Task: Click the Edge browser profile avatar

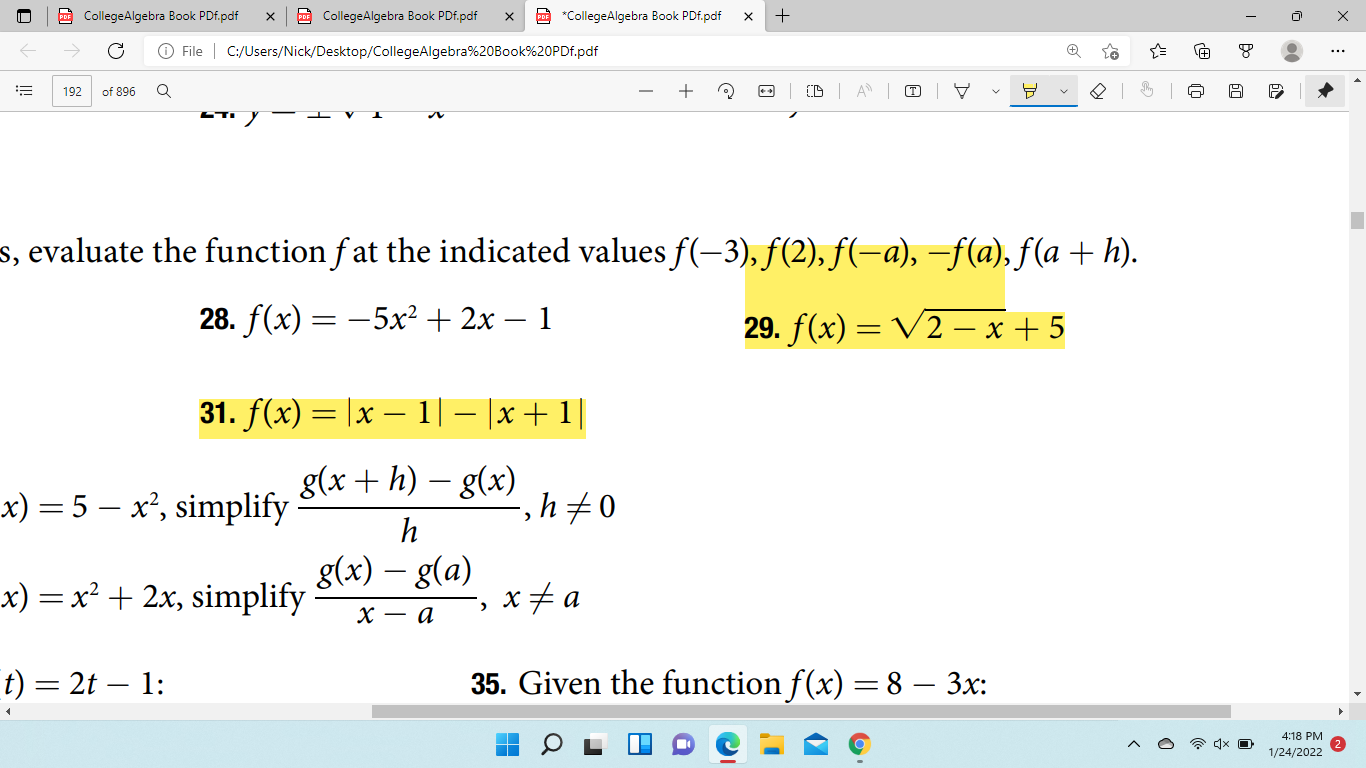Action: [1294, 50]
